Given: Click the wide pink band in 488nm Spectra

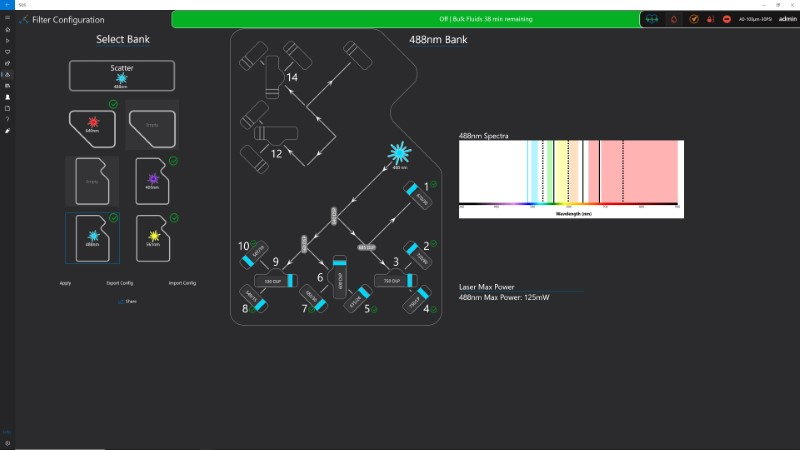Looking at the screenshot, I should click(639, 172).
